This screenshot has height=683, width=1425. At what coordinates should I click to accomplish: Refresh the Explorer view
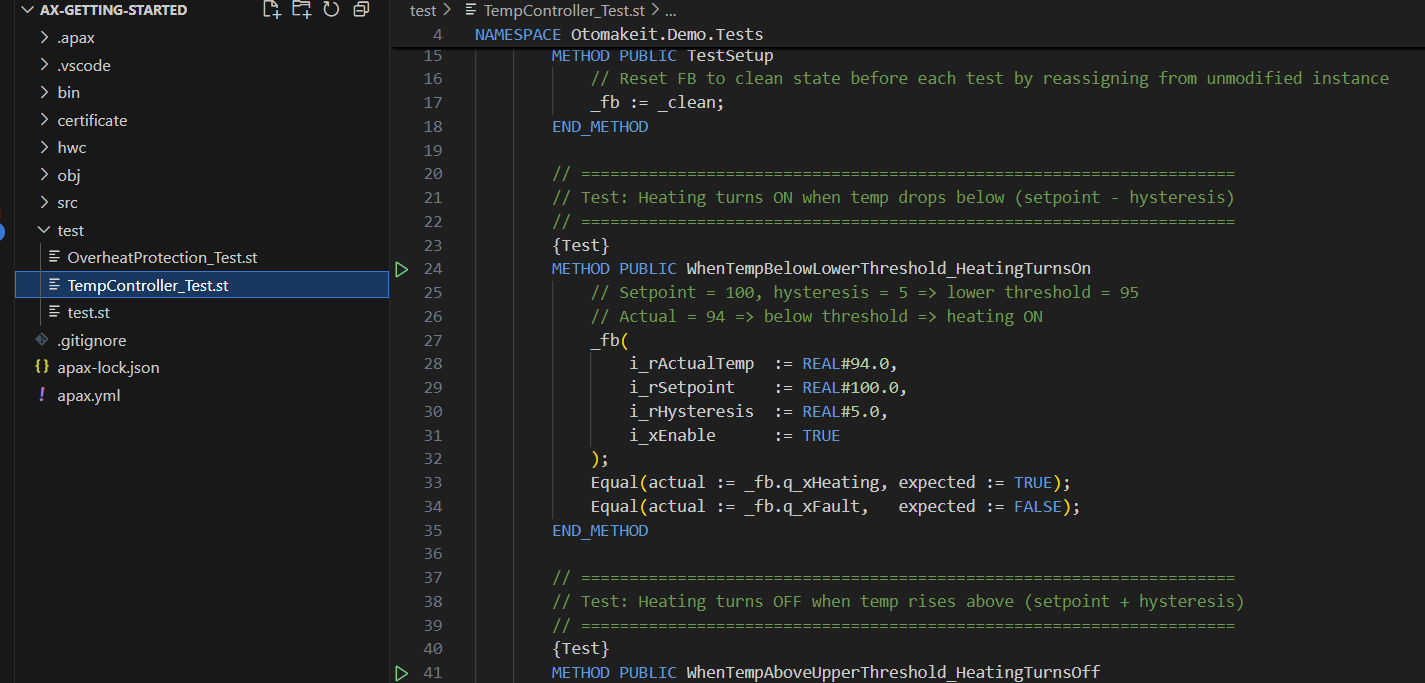(x=331, y=10)
